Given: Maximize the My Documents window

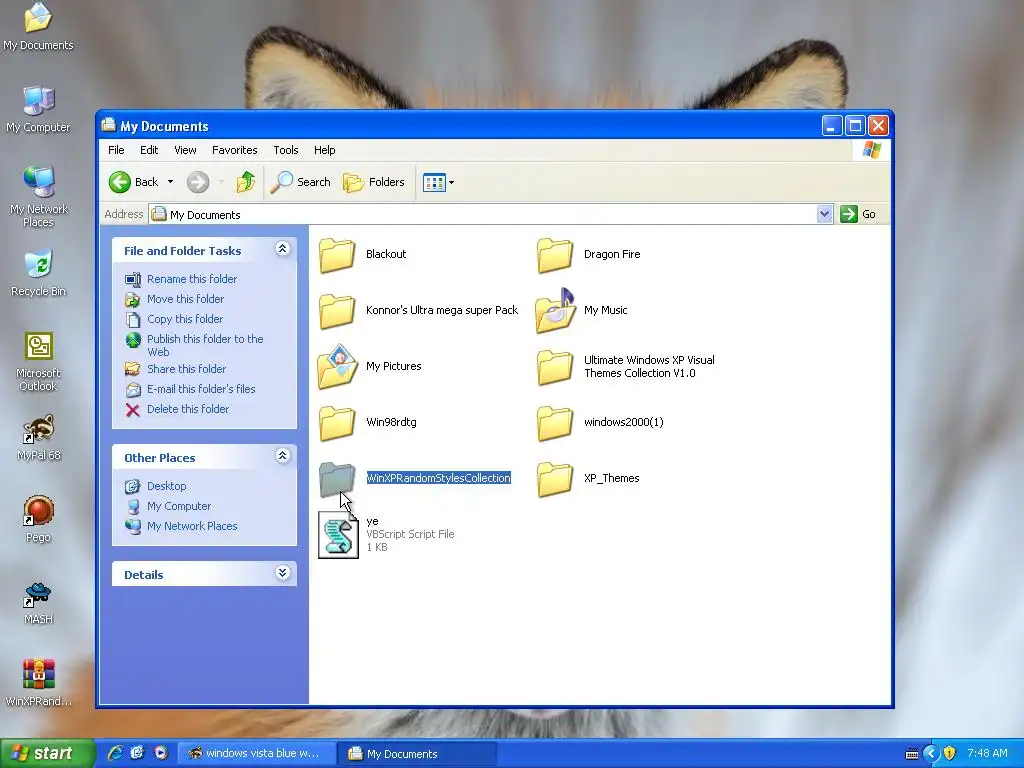Looking at the screenshot, I should pos(855,125).
